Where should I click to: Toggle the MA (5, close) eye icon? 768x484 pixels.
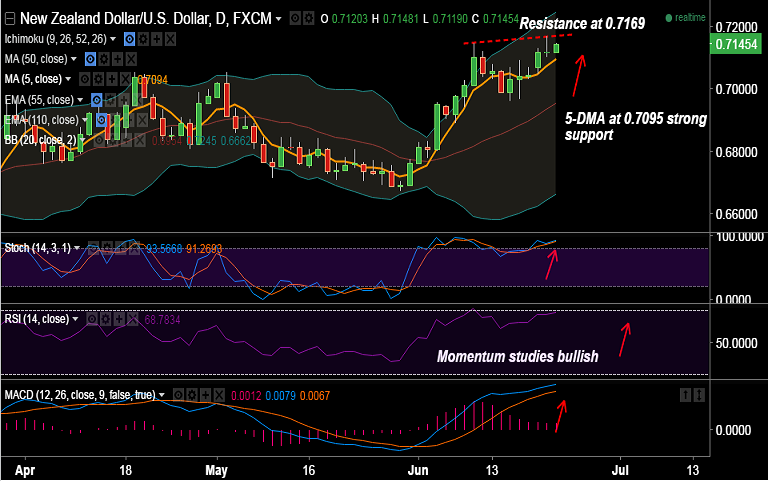click(85, 79)
